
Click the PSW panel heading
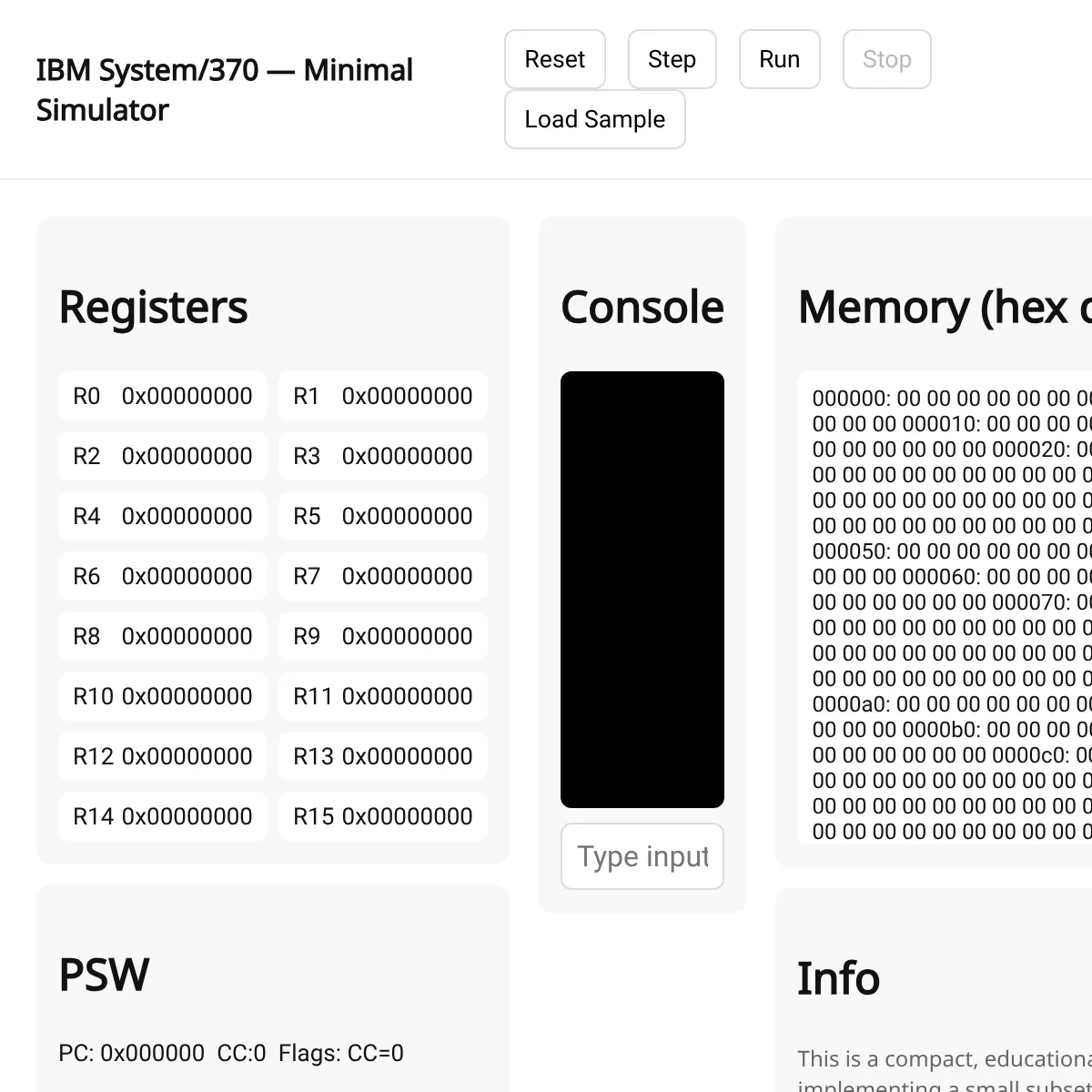point(103,975)
